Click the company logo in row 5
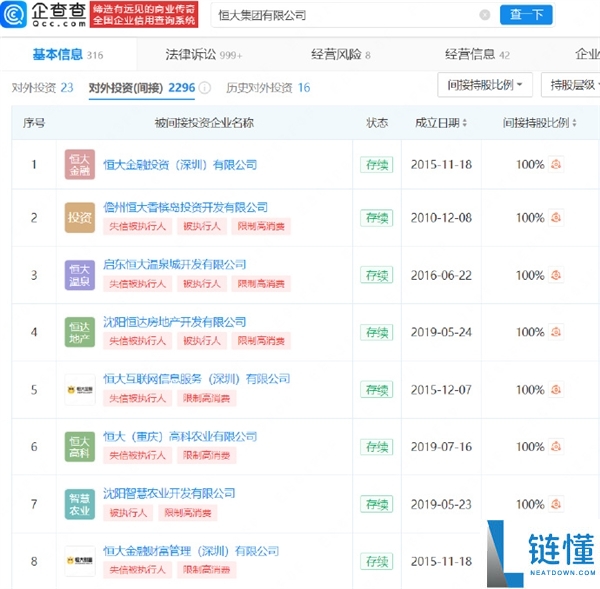Screen dimensions: 600x589 (x=80, y=390)
